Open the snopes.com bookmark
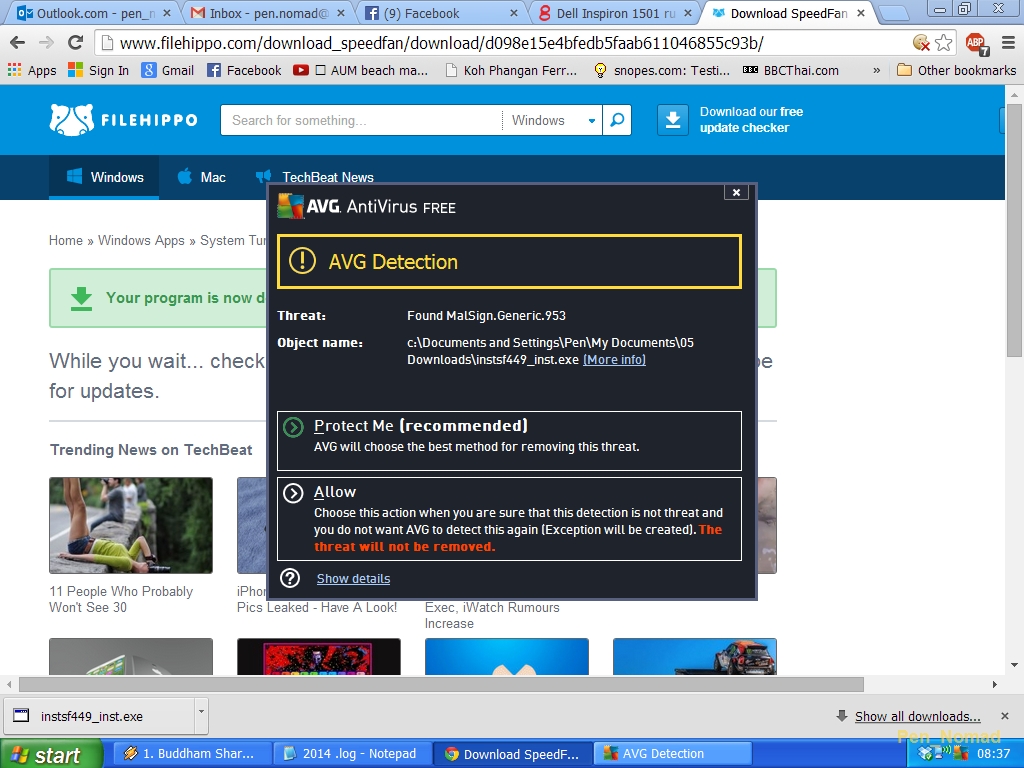The image size is (1024, 768). pos(662,70)
